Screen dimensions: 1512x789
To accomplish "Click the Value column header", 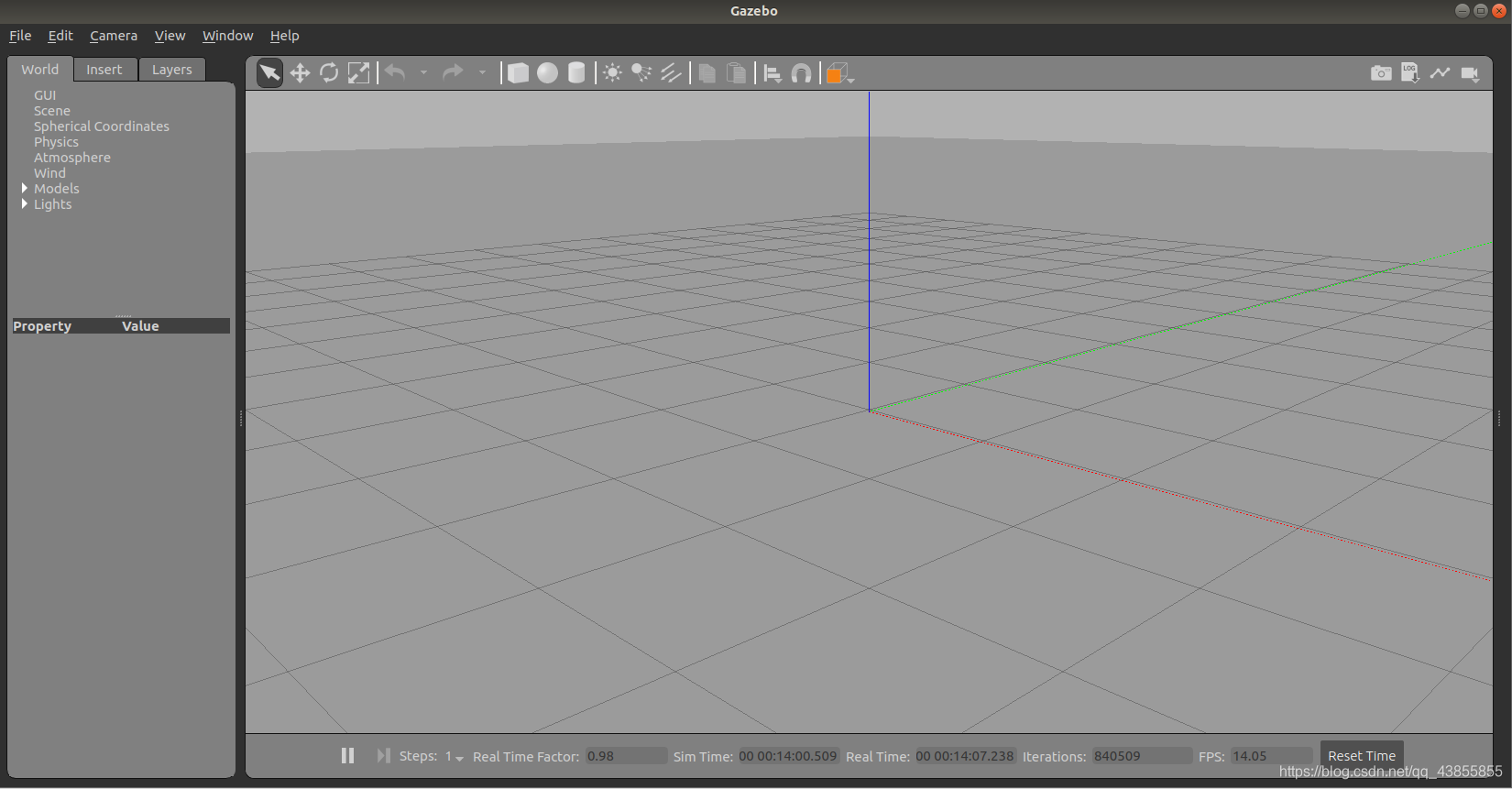I will [x=140, y=326].
